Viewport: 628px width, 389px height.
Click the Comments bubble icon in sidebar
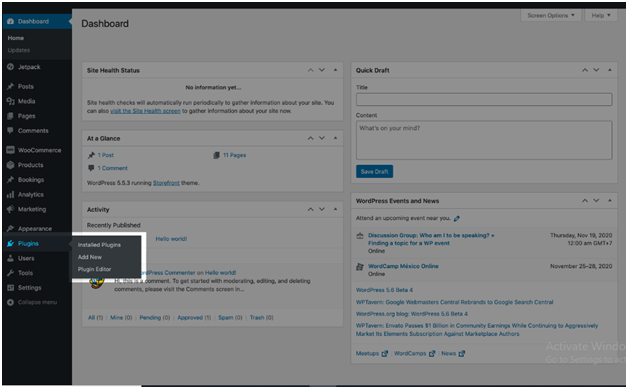[10, 131]
